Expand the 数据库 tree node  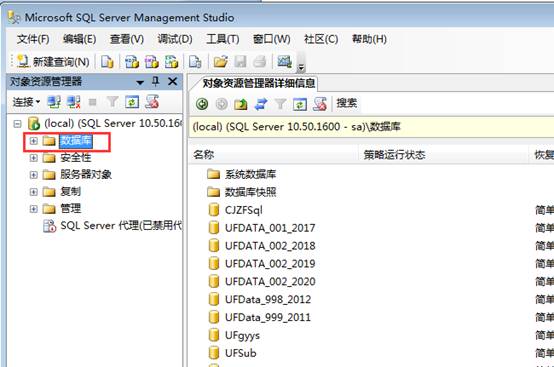(x=34, y=141)
